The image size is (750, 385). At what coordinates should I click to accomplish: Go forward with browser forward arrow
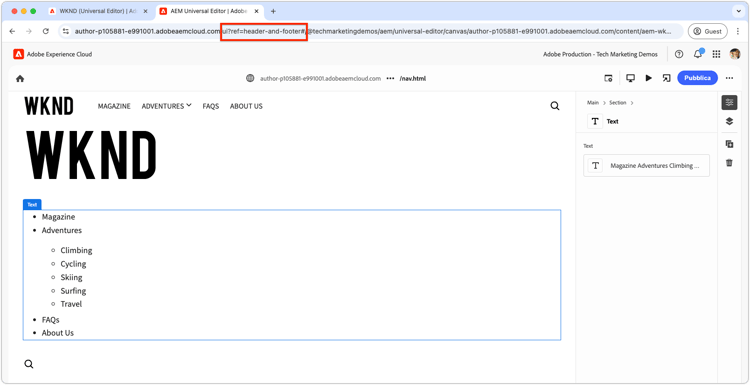pos(29,31)
